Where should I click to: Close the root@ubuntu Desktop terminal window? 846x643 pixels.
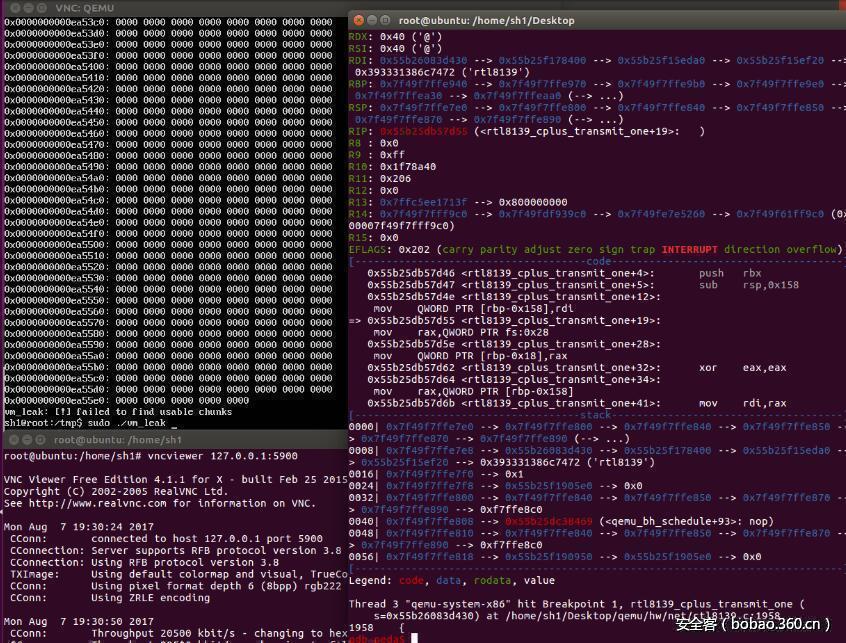358,20
